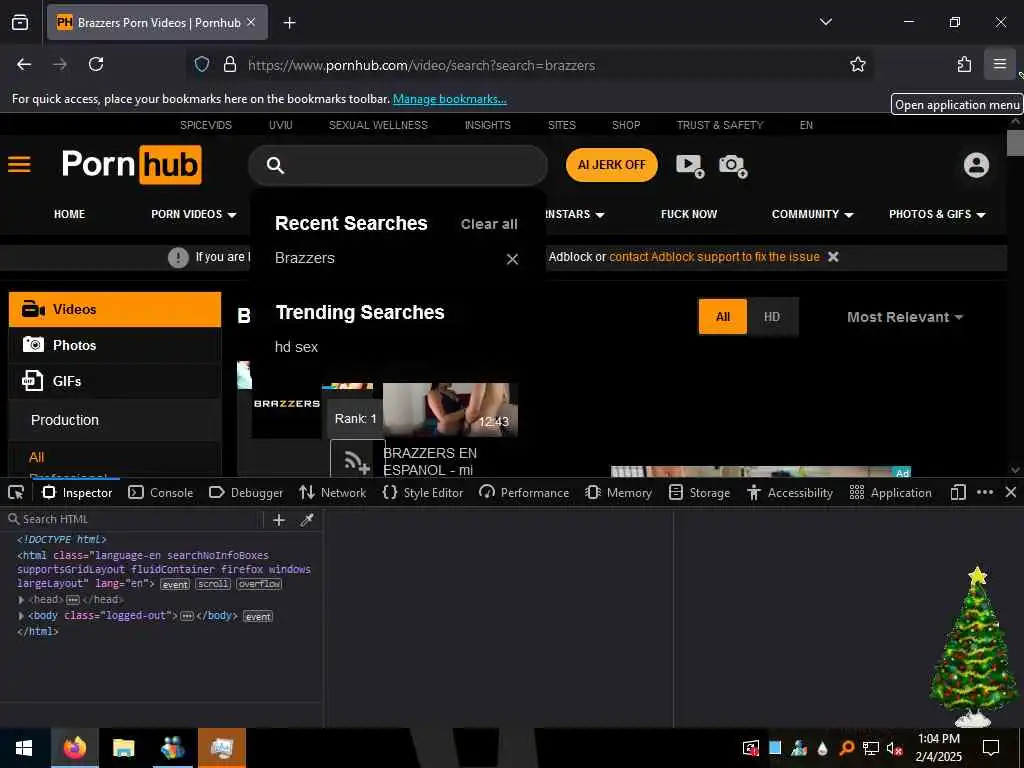The height and width of the screenshot is (768, 1024).
Task: Follow the Manage bookmarks link
Action: [449, 99]
